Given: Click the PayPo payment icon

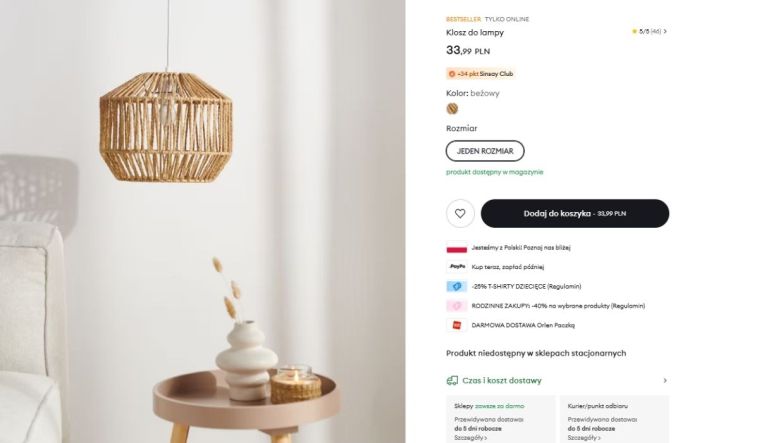Looking at the screenshot, I should [456, 267].
